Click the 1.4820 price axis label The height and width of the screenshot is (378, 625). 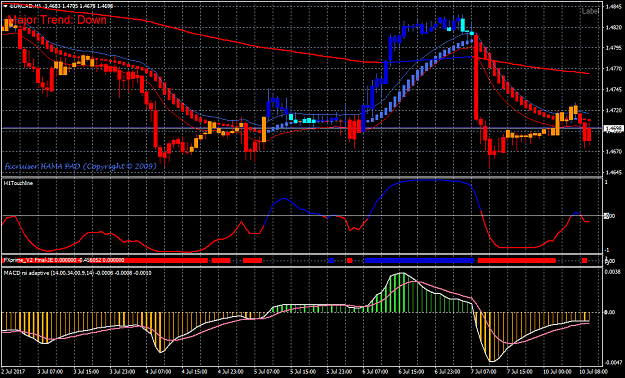[x=613, y=28]
